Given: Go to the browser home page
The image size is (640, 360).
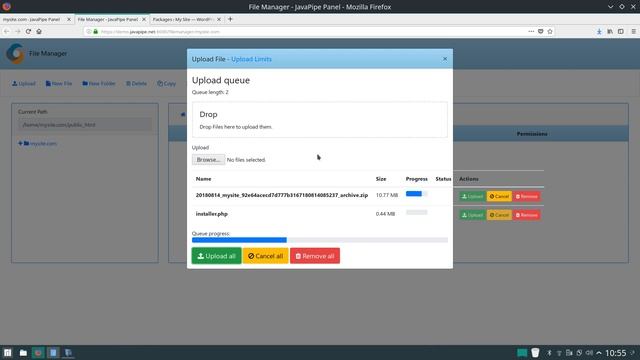Looking at the screenshot, I should tap(39, 31).
